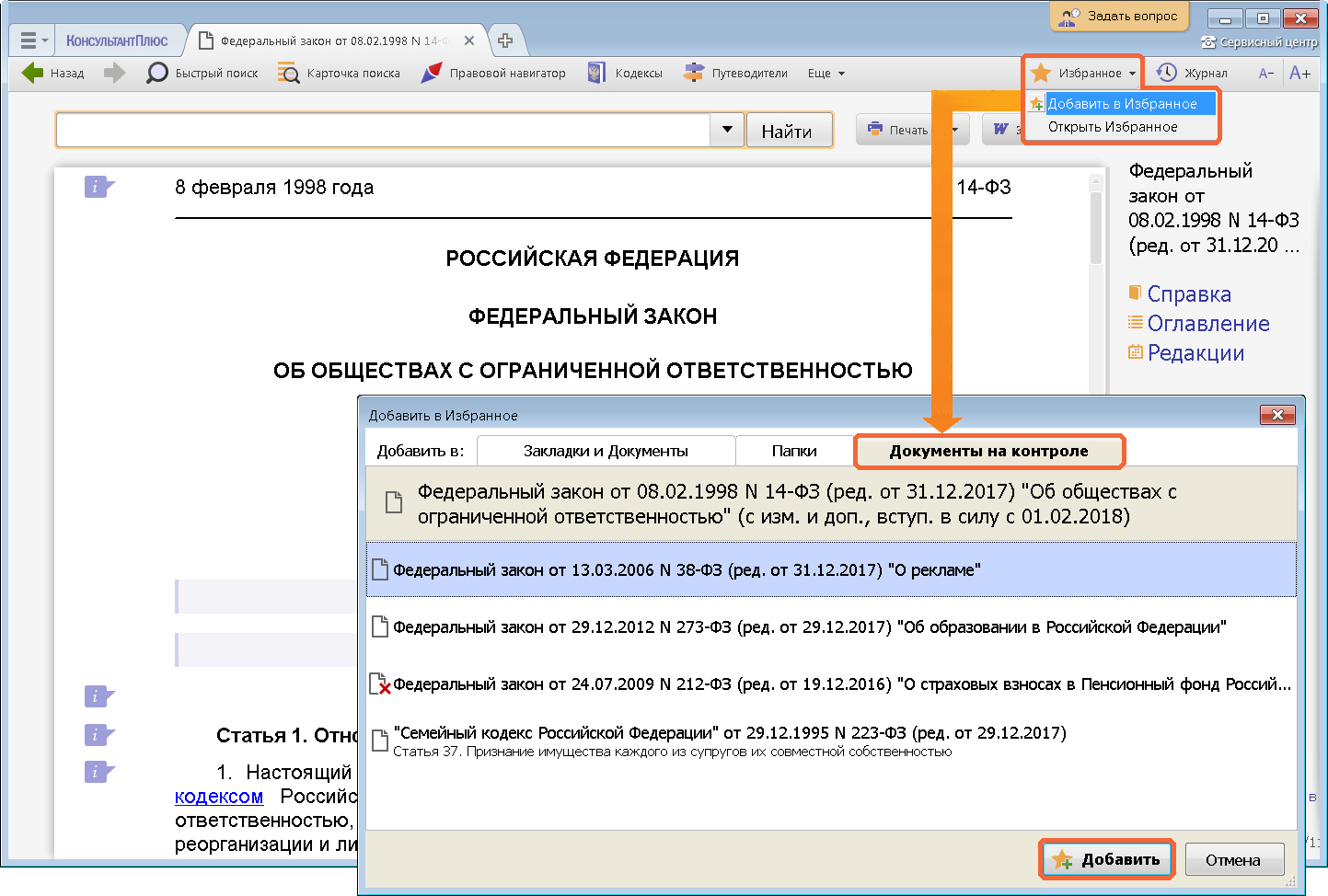Click the green Back arrow icon

tap(32, 73)
